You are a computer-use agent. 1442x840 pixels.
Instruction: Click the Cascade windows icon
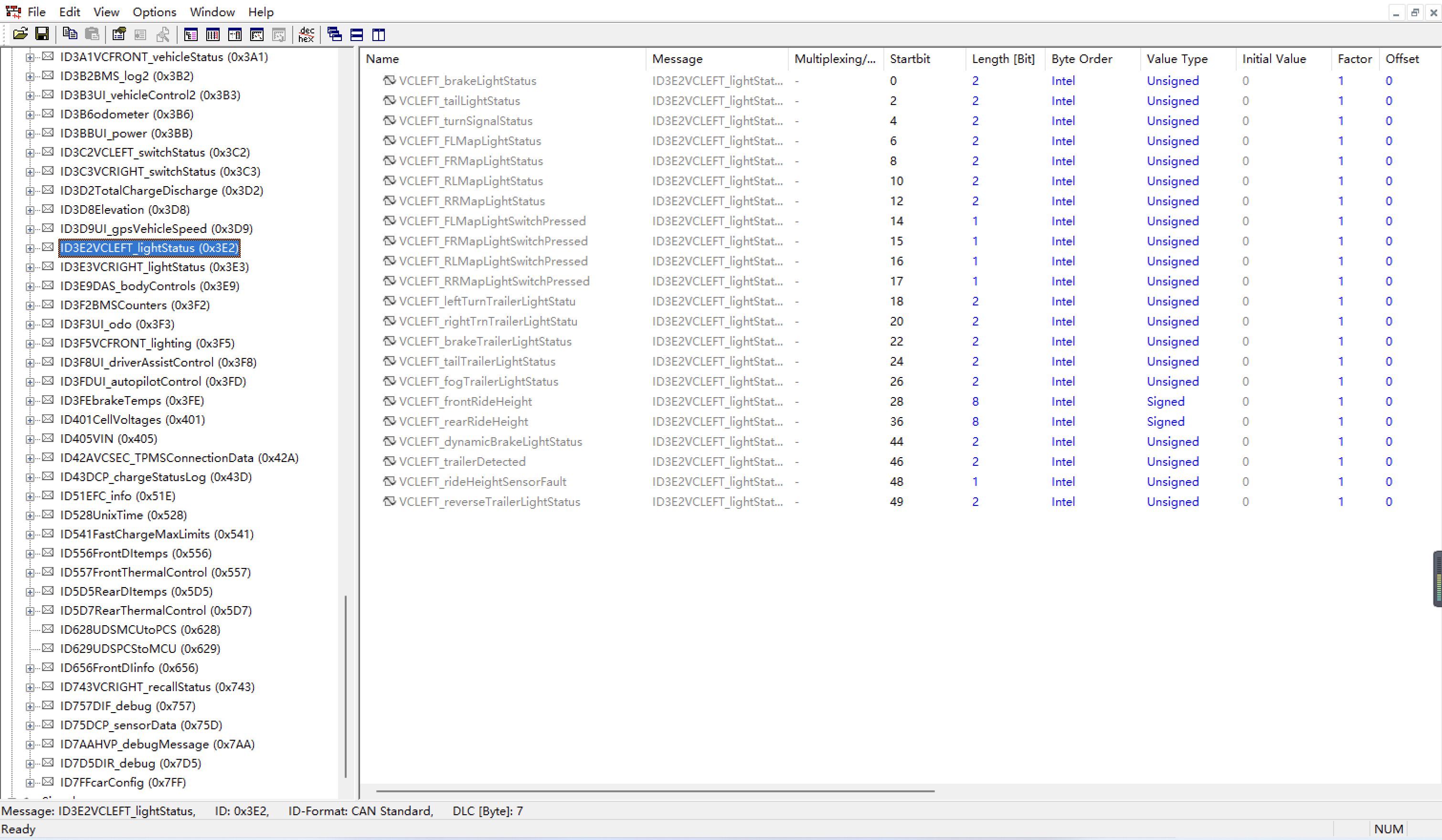point(334,34)
